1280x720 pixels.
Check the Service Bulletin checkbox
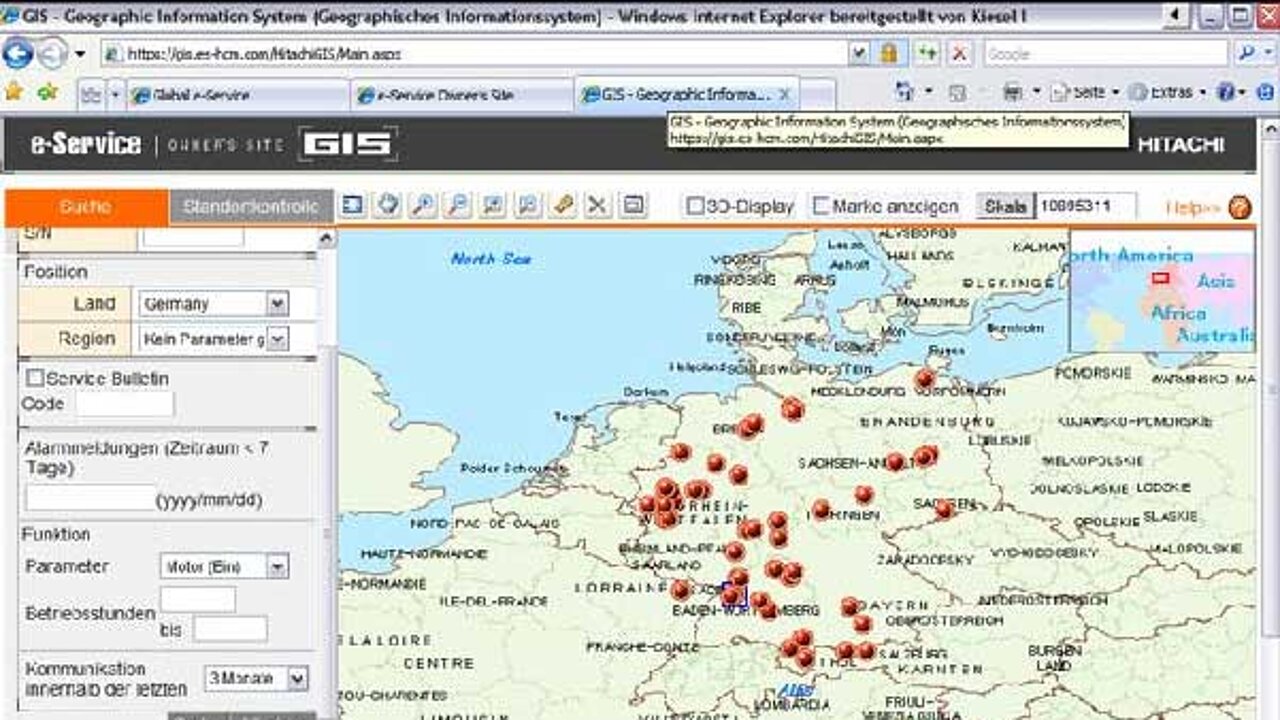[35, 378]
